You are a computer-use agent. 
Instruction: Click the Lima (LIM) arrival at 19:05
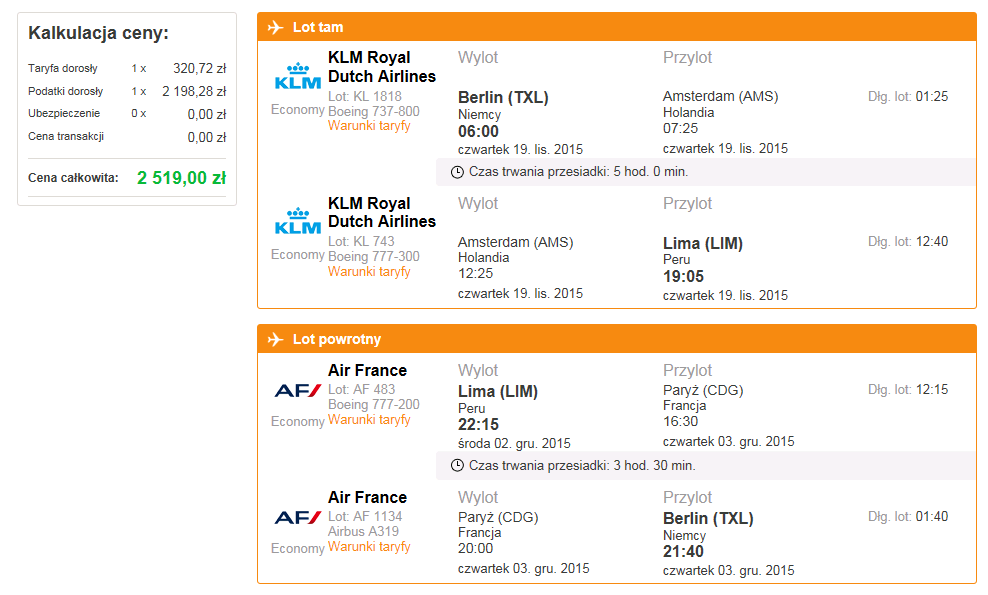tap(703, 243)
